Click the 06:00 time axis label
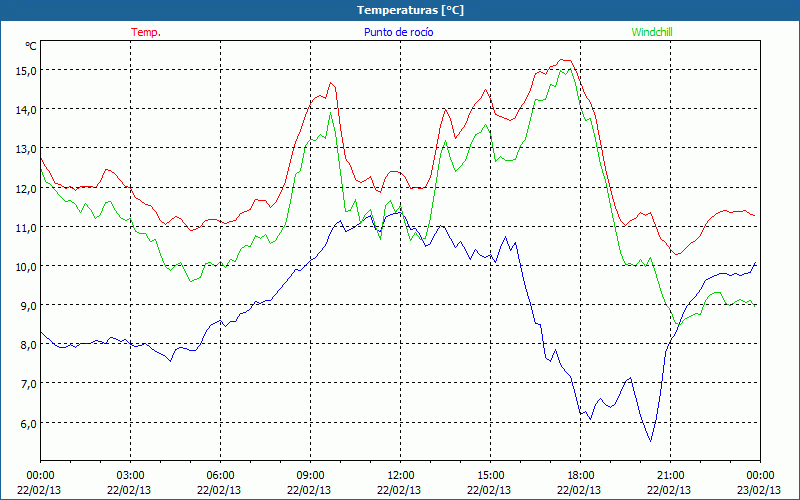 click(x=220, y=476)
